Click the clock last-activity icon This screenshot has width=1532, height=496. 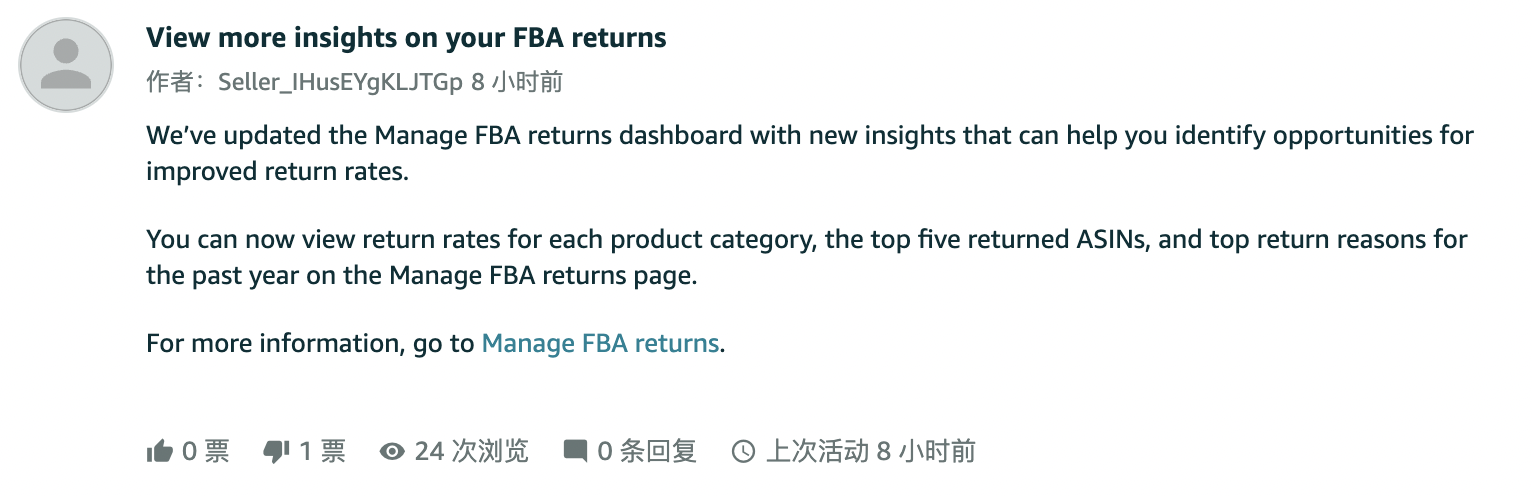pos(743,452)
